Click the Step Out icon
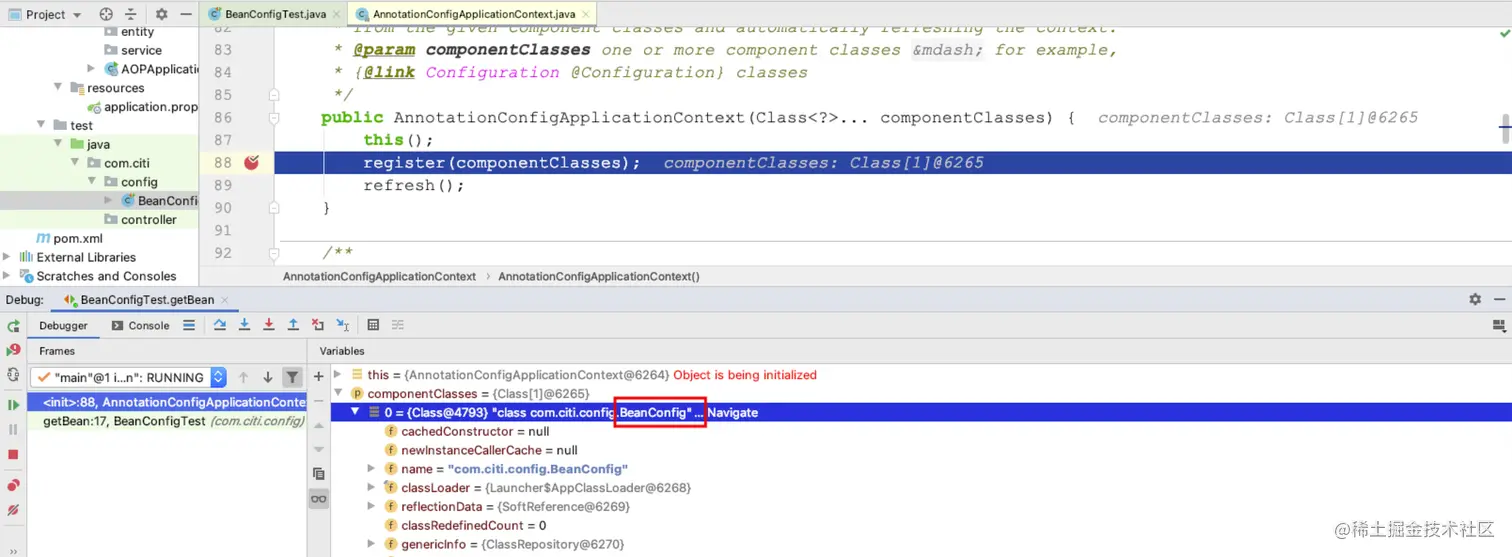This screenshot has height=557, width=1512. [293, 325]
